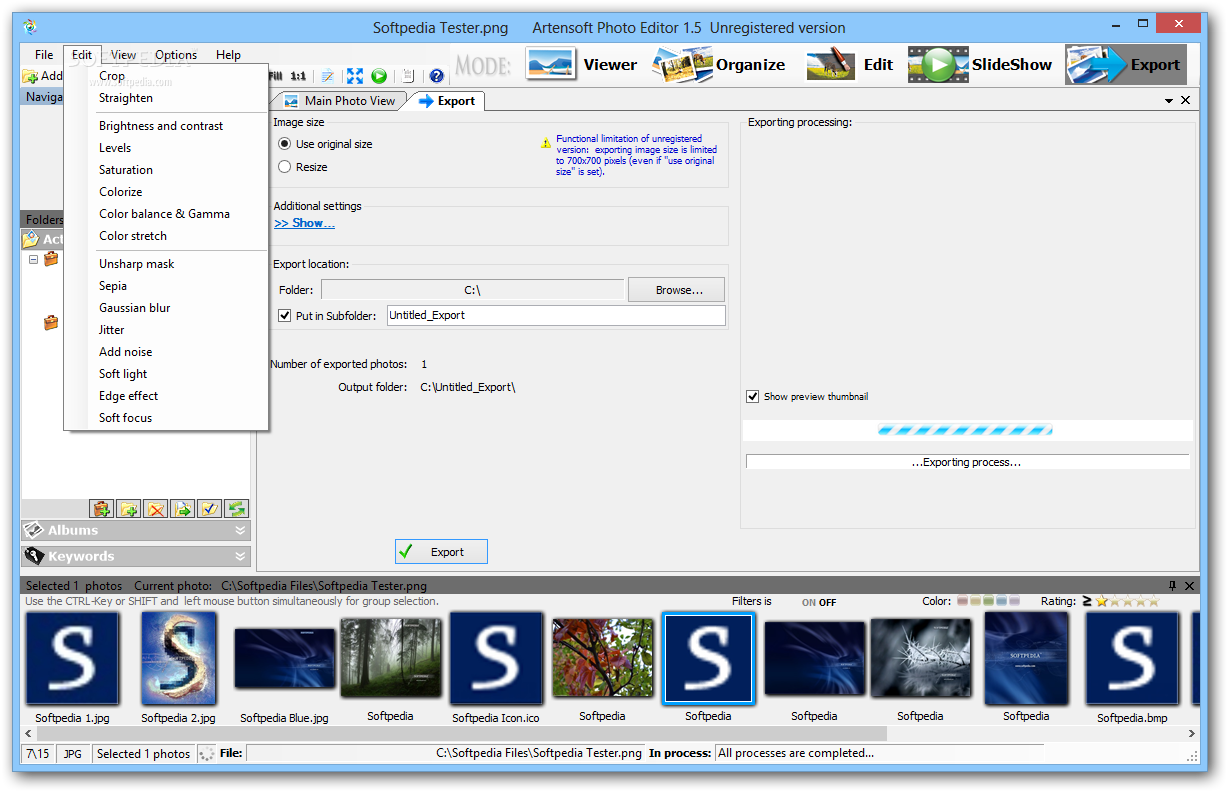This screenshot has height=792, width=1228.
Task: Click the 1:1 actual size toolbar button
Action: [x=298, y=76]
